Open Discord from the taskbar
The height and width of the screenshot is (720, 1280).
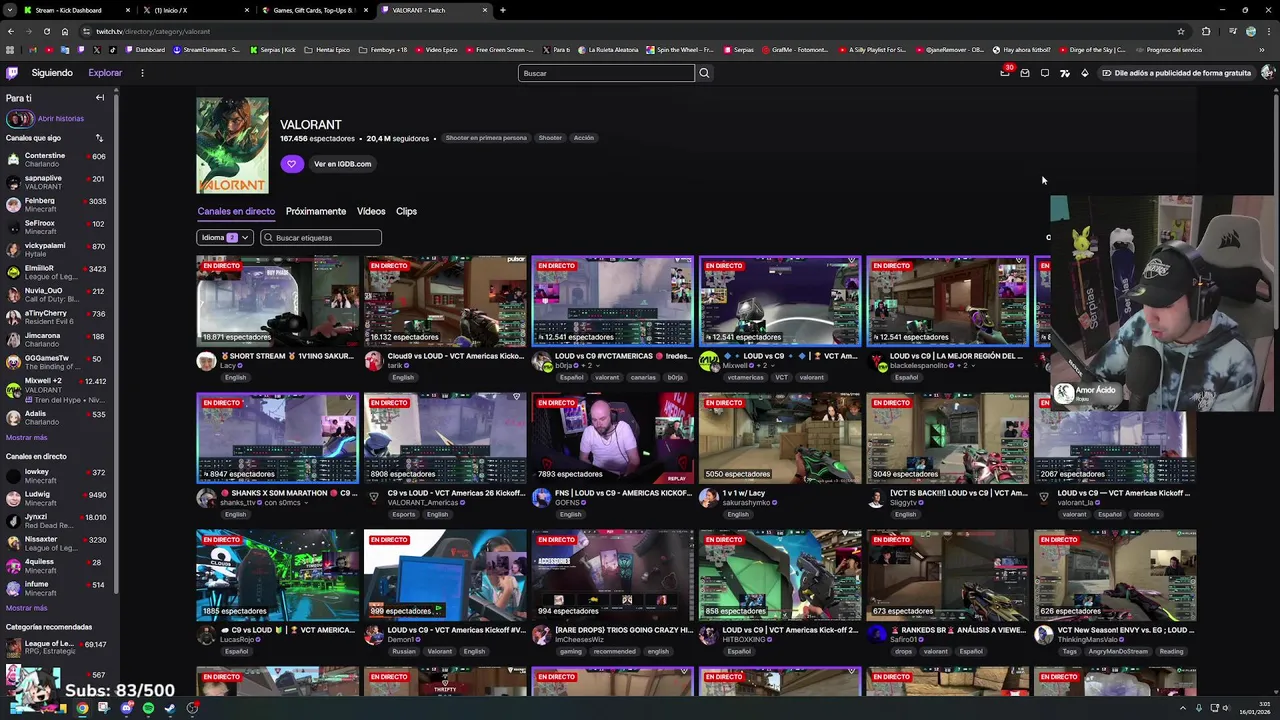(x=126, y=708)
